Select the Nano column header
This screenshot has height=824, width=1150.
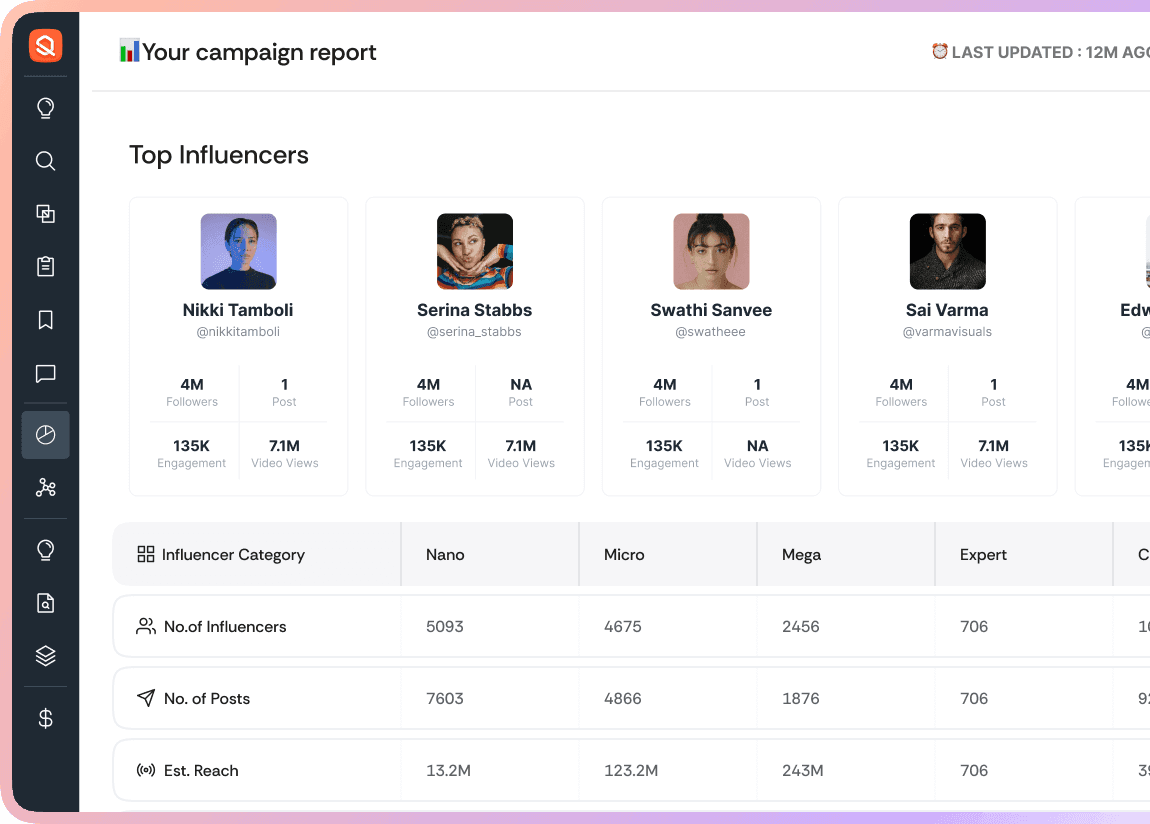point(445,555)
